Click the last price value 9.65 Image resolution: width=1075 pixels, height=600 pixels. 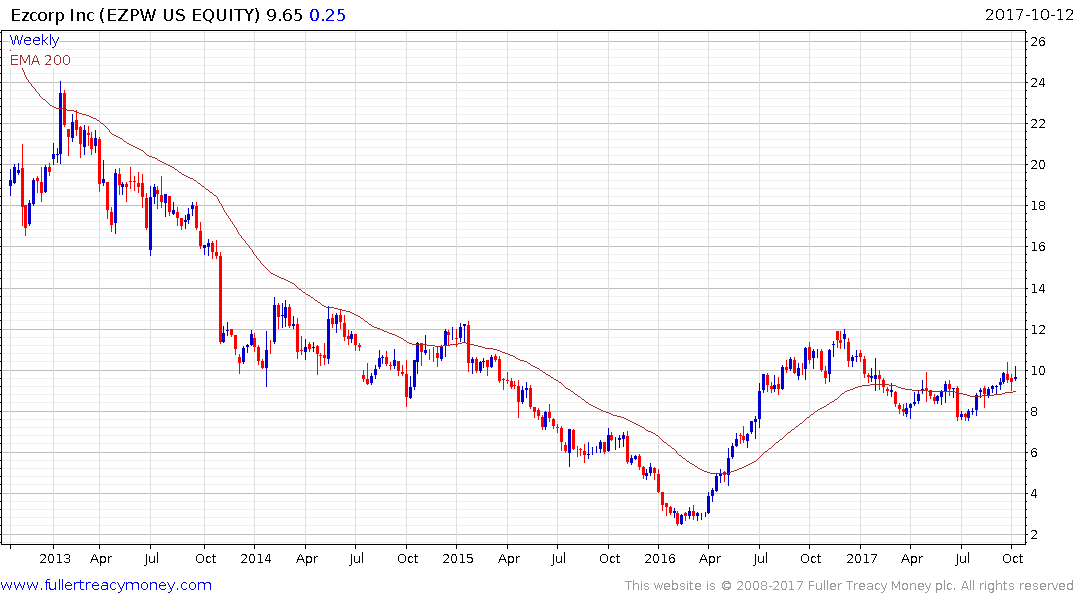(x=285, y=15)
